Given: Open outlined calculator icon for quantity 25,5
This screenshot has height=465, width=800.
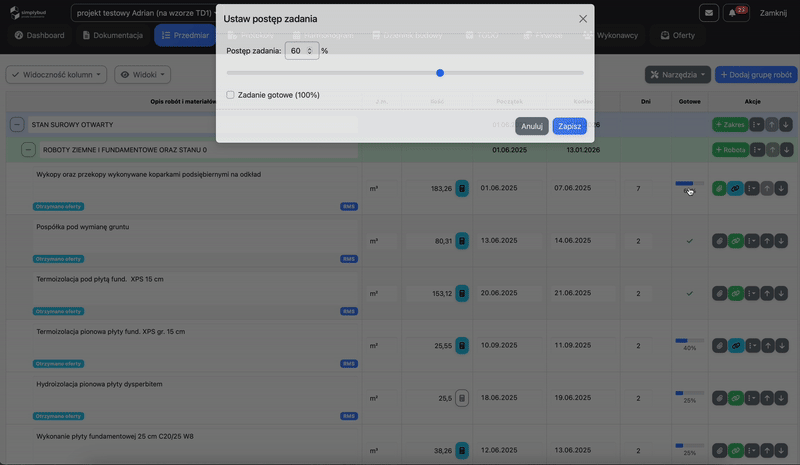Looking at the screenshot, I should 462,398.
